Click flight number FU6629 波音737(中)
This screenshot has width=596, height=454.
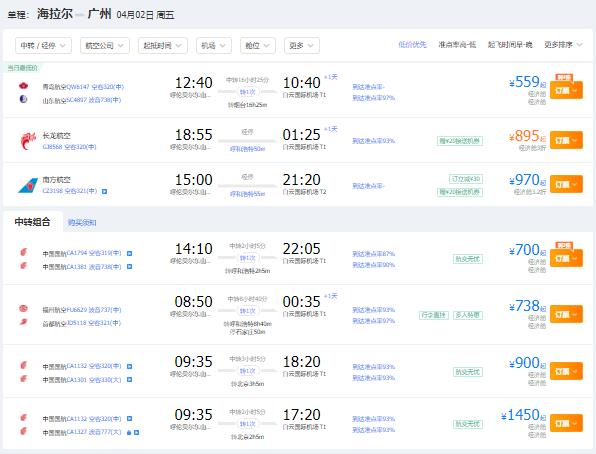94,310
